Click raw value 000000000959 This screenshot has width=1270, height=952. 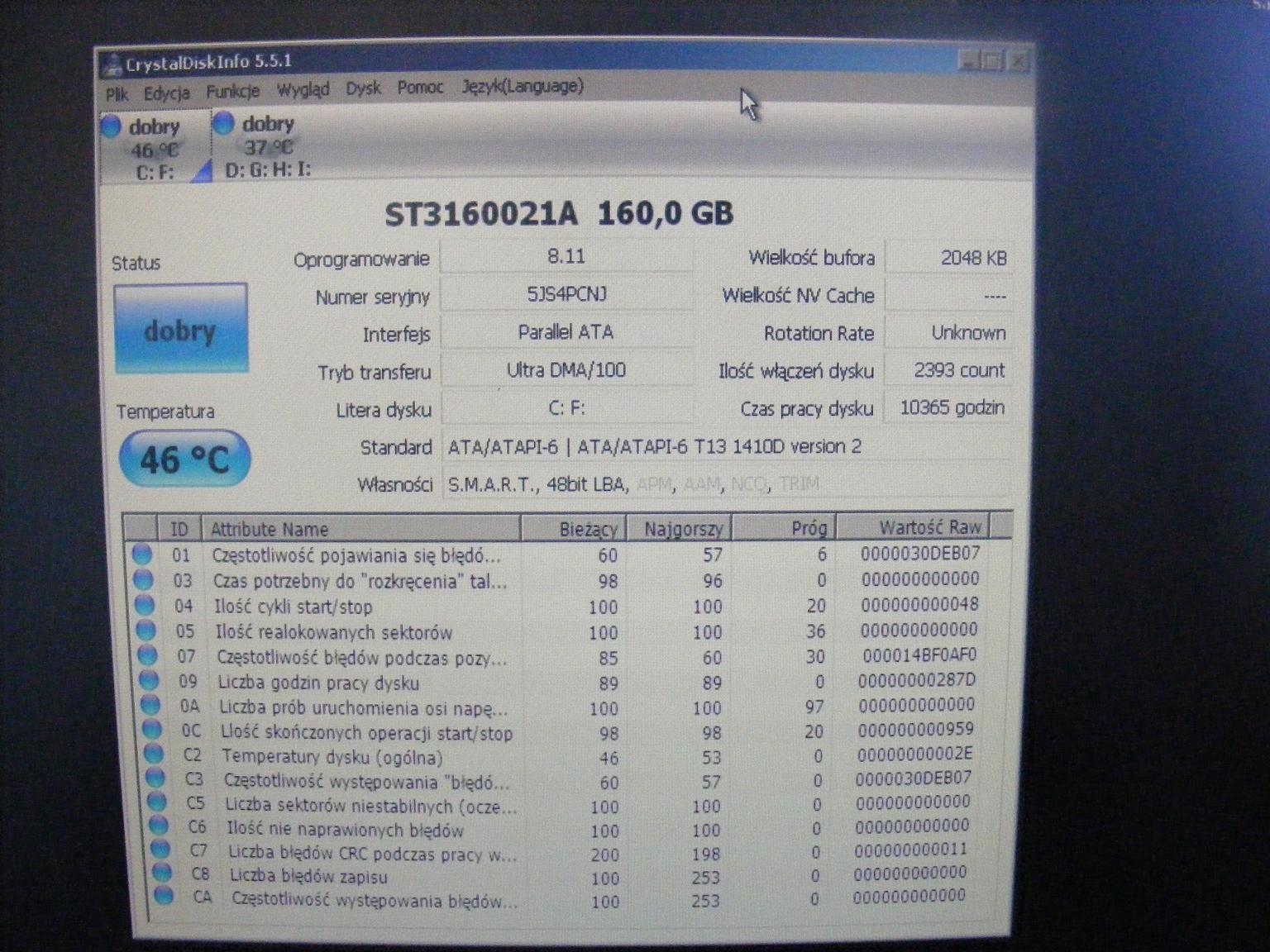(x=916, y=730)
